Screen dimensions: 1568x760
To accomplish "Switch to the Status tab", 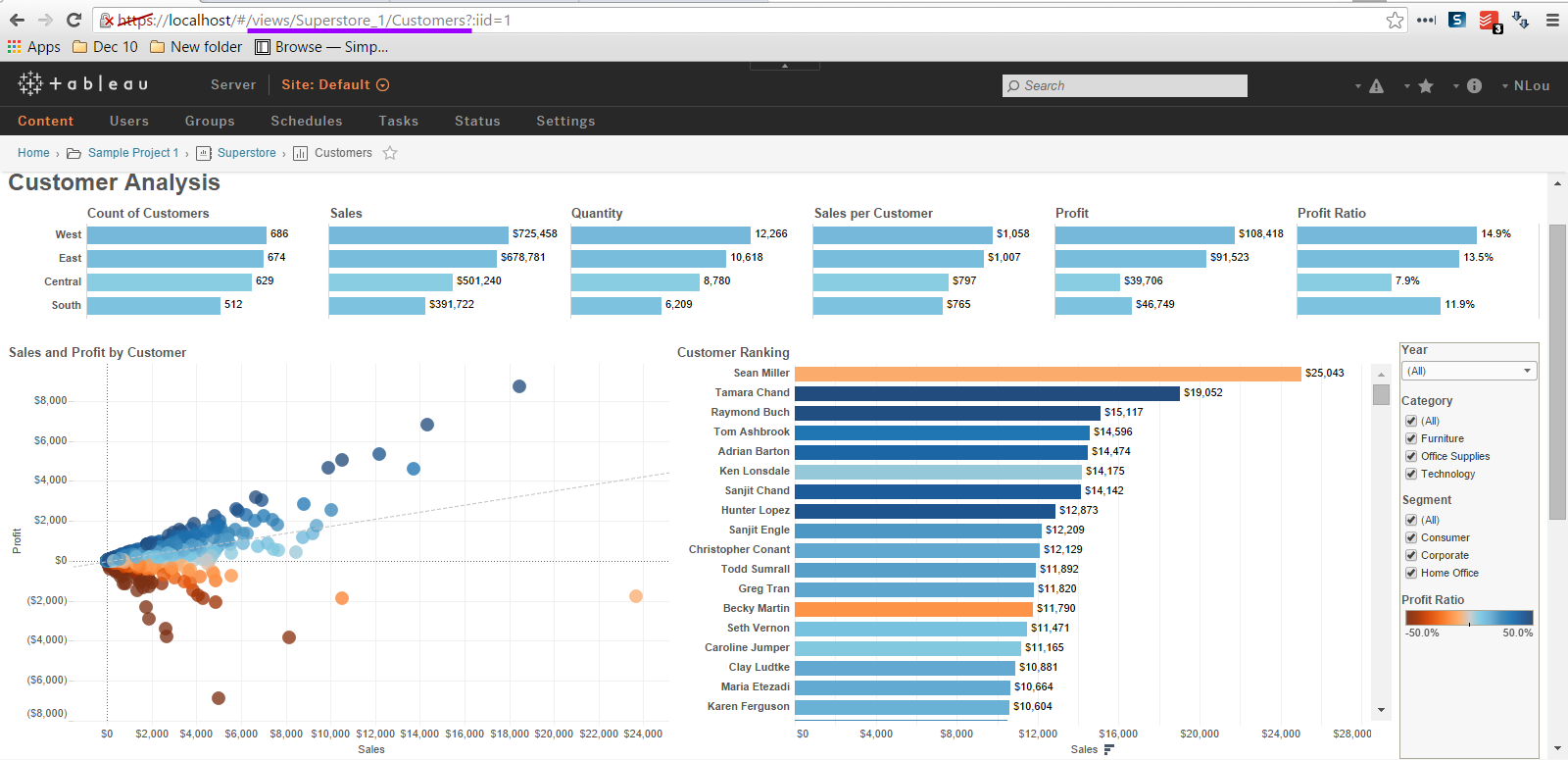I will (x=477, y=122).
